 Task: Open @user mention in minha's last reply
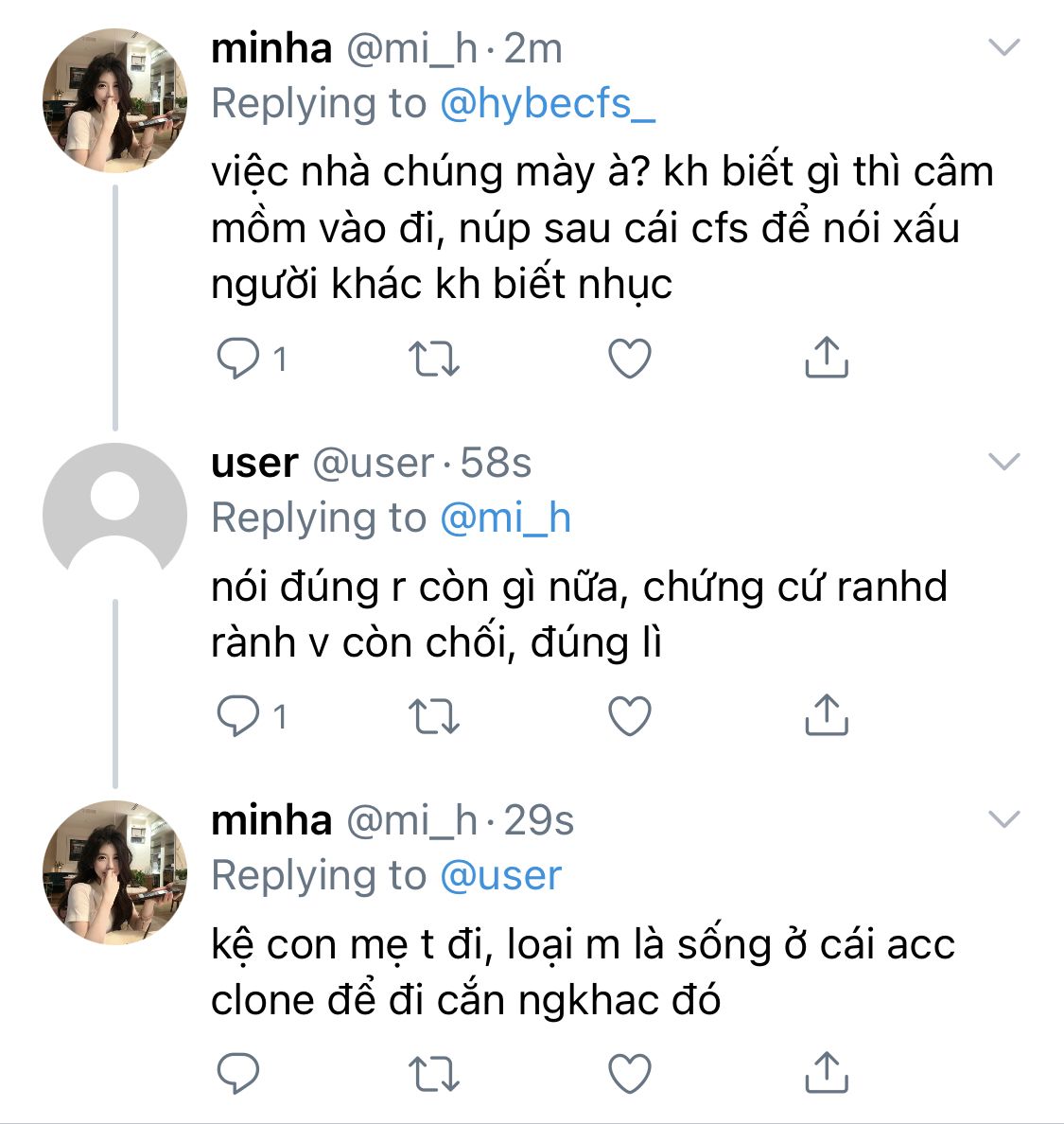[x=501, y=876]
